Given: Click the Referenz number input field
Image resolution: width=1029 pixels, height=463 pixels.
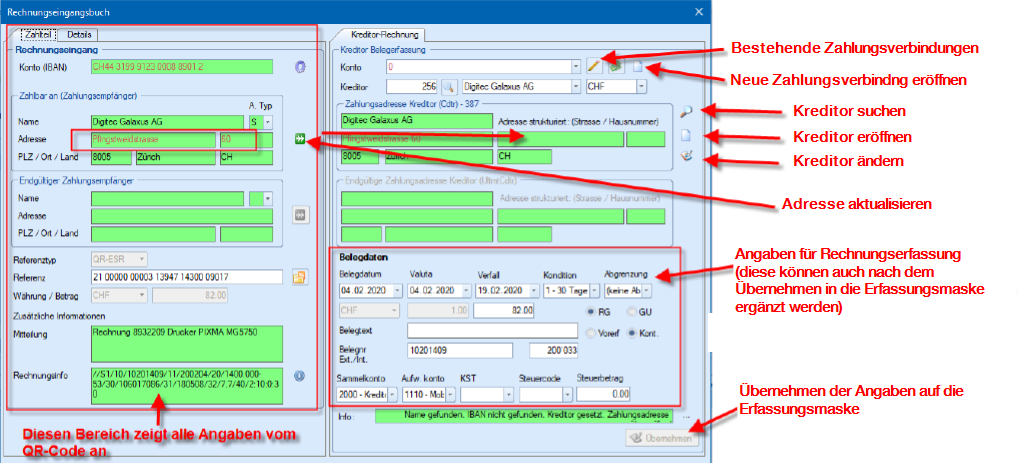Looking at the screenshot, I should pyautogui.click(x=187, y=277).
